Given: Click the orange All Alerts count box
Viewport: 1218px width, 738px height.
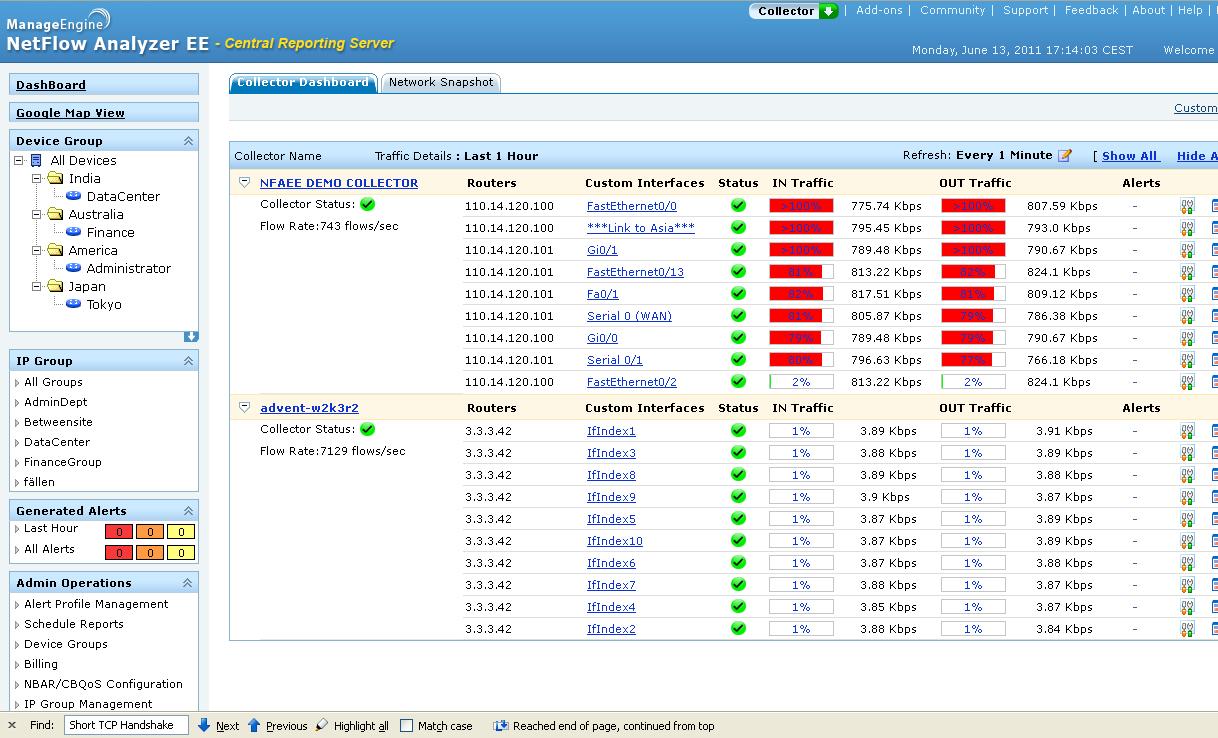Looking at the screenshot, I should (x=150, y=552).
